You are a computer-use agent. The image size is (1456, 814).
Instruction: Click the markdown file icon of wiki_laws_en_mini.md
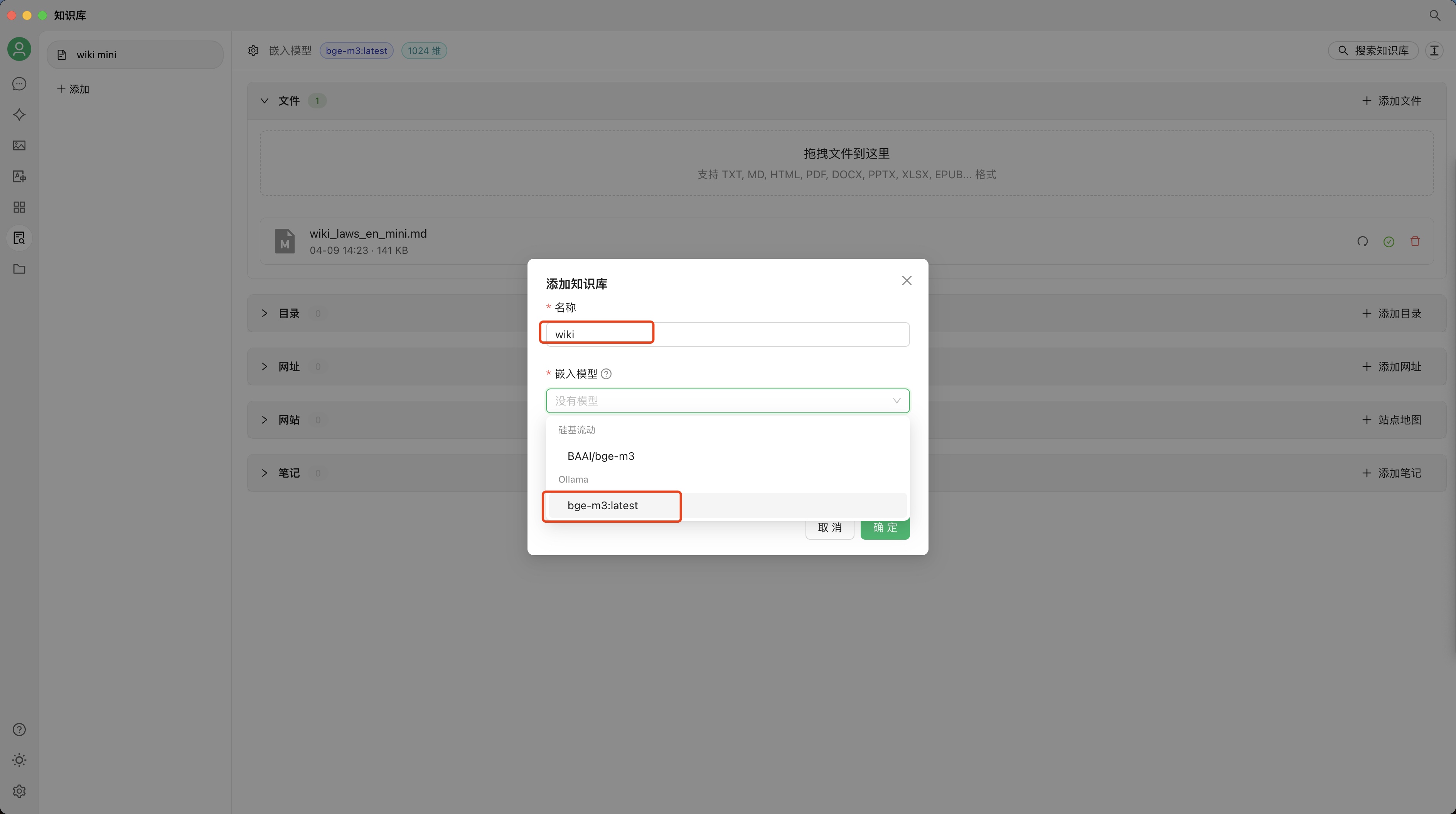point(285,241)
